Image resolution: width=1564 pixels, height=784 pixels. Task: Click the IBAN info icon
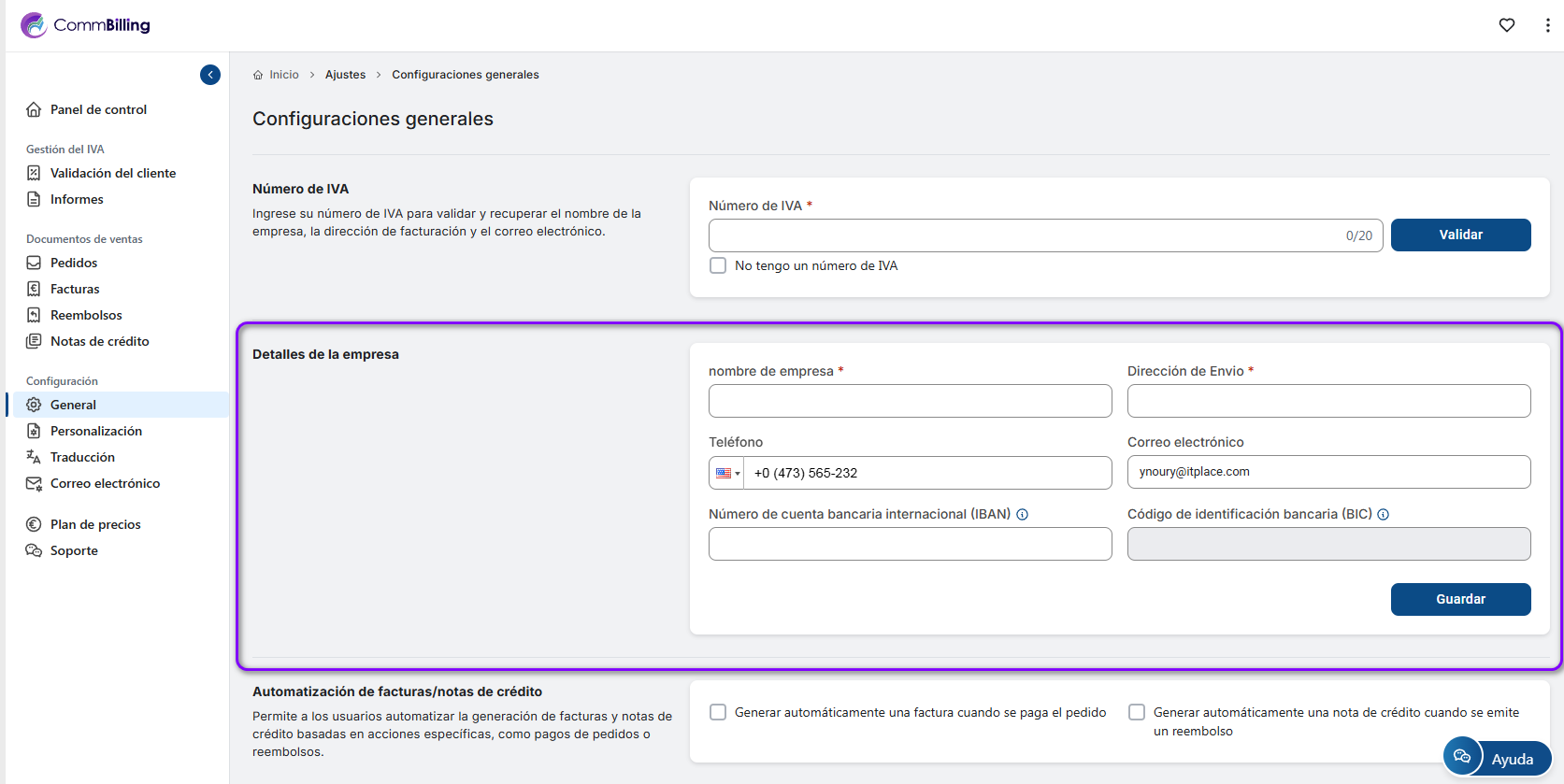[x=1023, y=514]
